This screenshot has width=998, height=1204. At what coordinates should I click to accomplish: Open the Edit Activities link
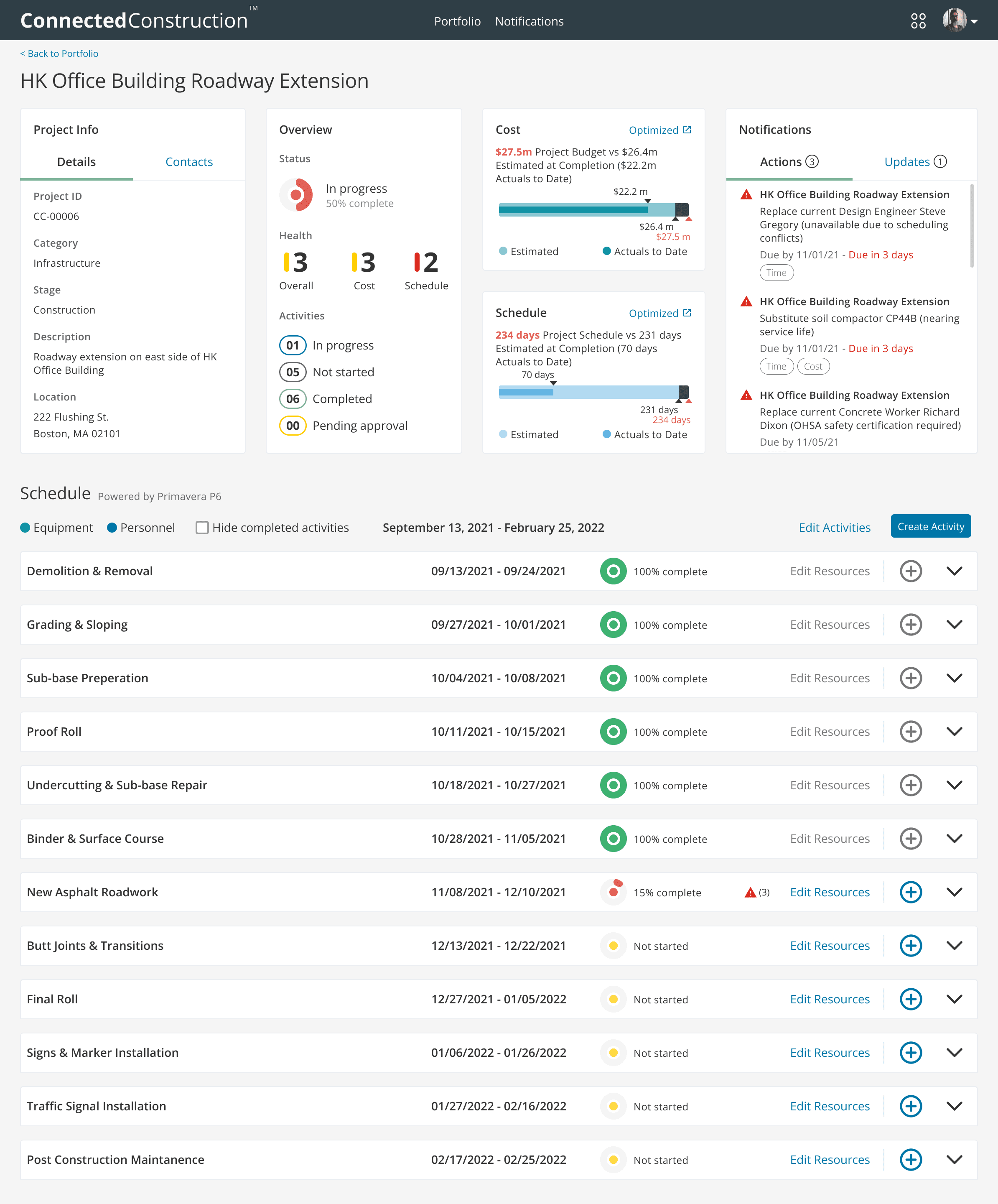(x=834, y=528)
